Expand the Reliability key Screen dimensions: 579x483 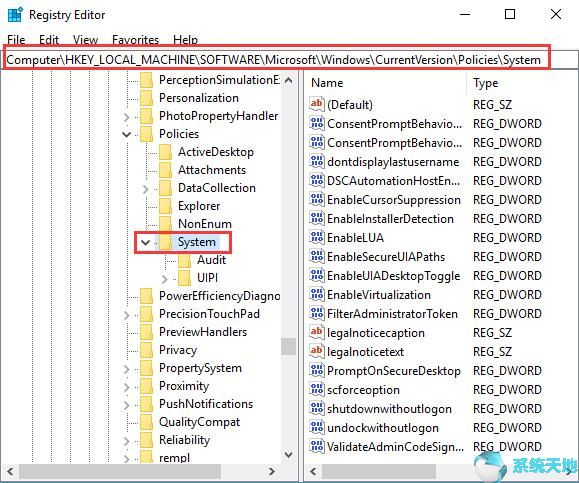127,441
